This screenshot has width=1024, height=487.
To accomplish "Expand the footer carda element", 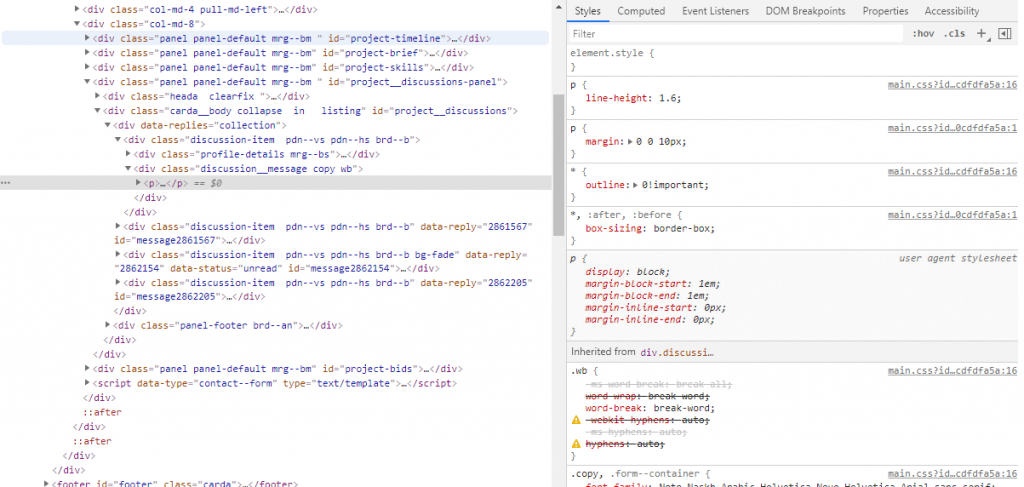I will coord(46,484).
